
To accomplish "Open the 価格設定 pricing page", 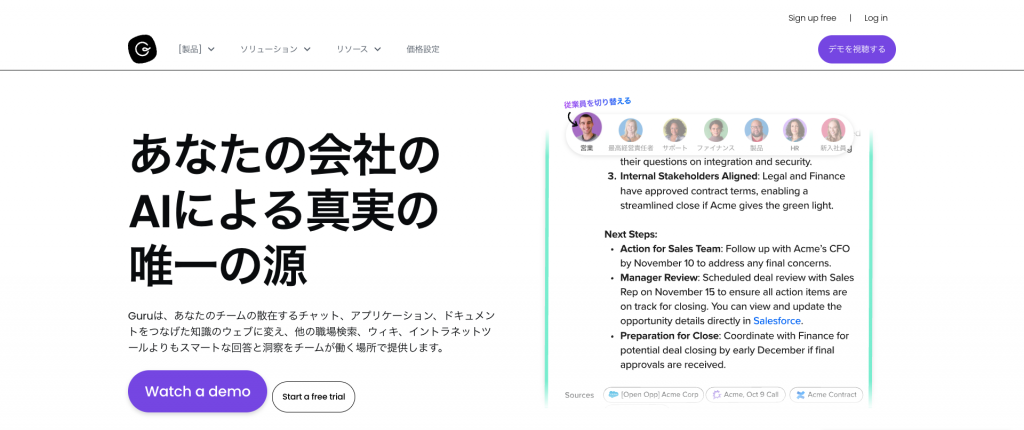I will point(423,49).
